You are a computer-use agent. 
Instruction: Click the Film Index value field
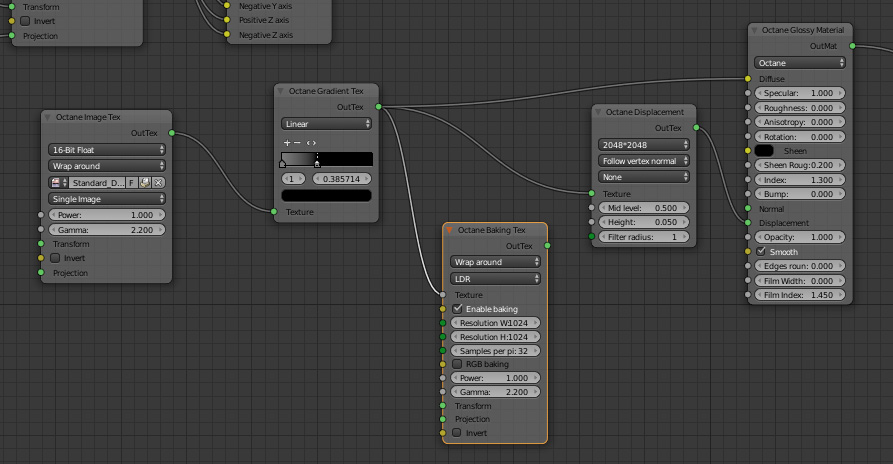[x=800, y=295]
